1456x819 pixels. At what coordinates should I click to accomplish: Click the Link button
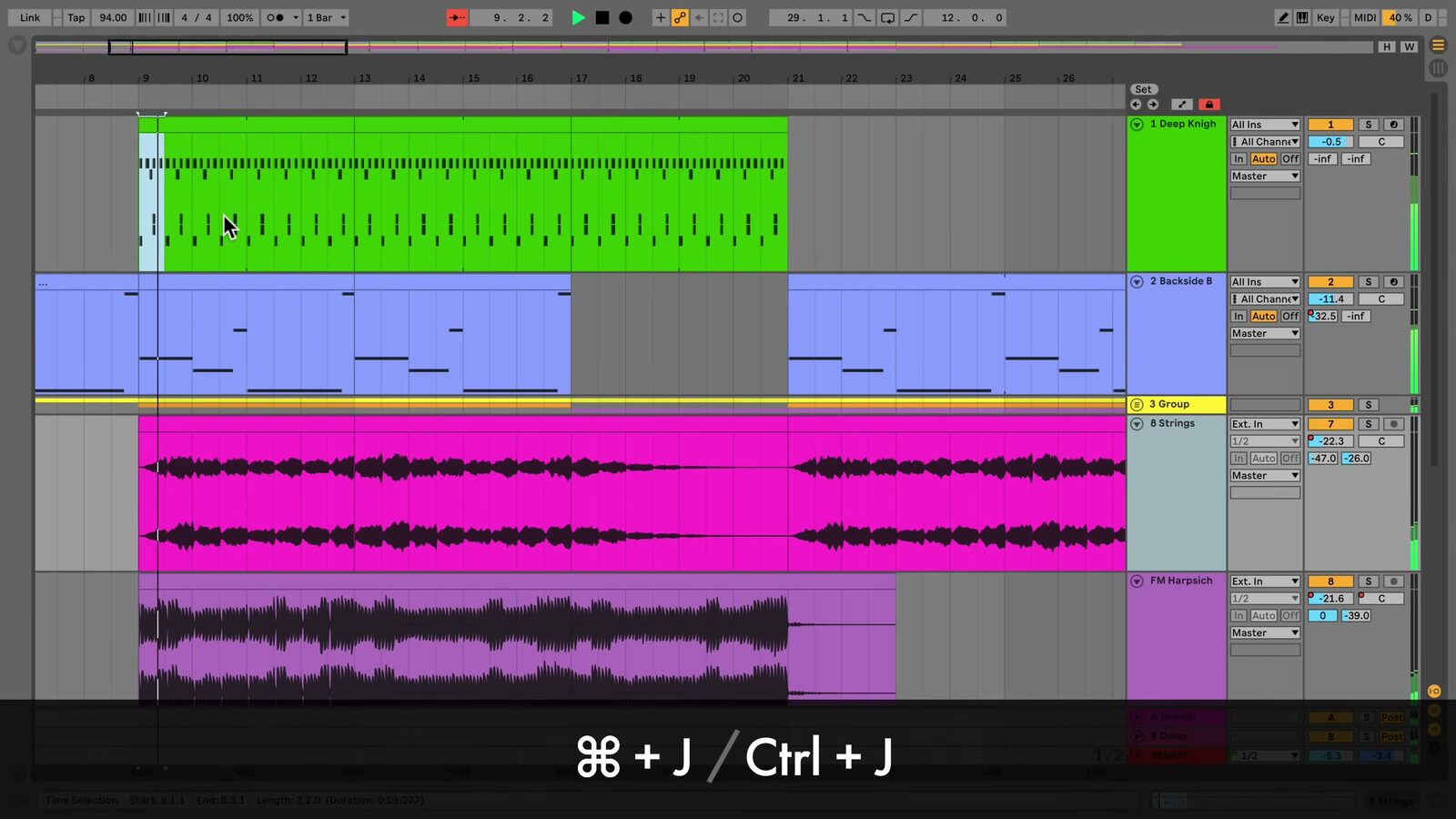(30, 17)
